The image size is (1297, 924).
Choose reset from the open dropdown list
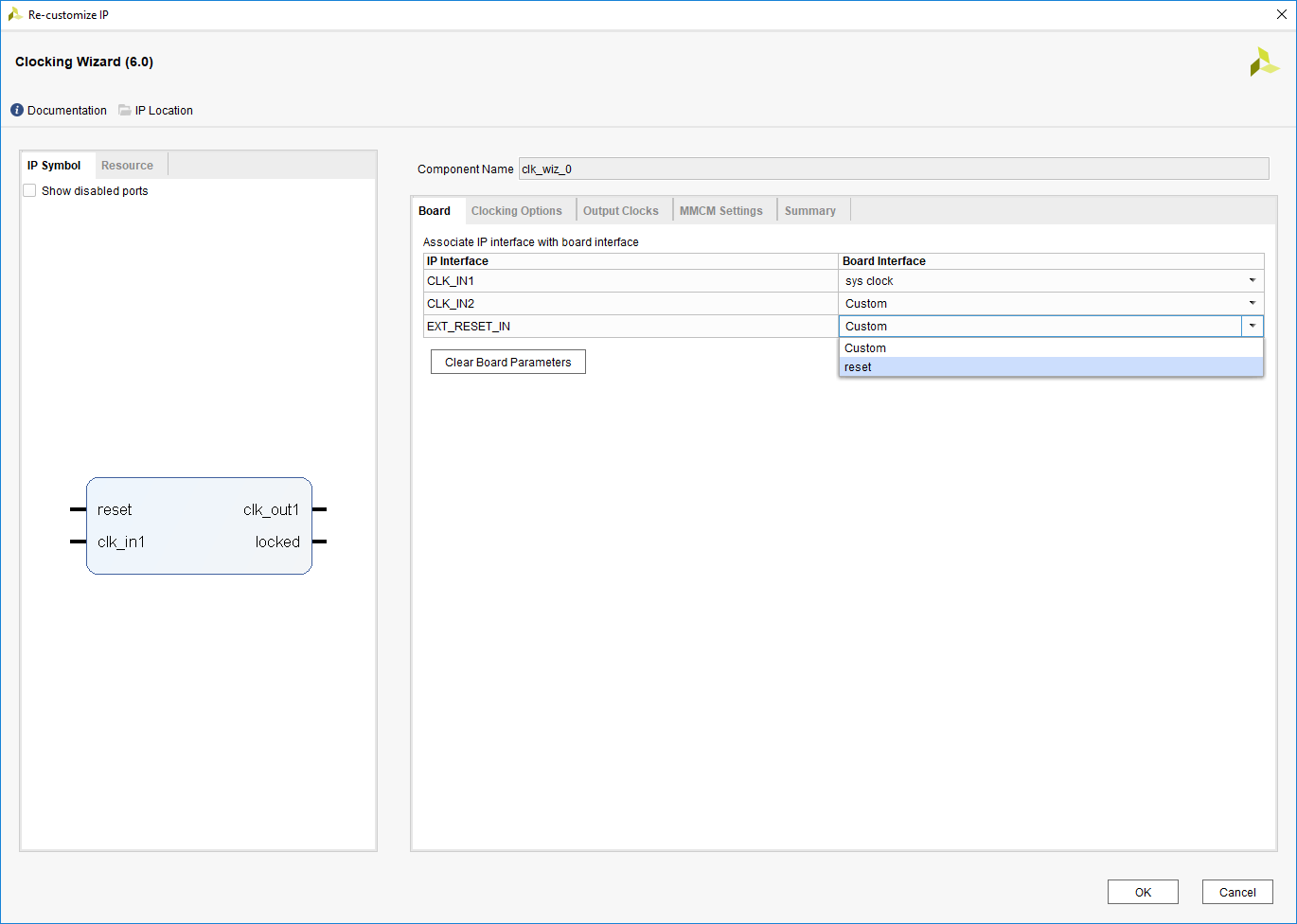coord(1051,367)
